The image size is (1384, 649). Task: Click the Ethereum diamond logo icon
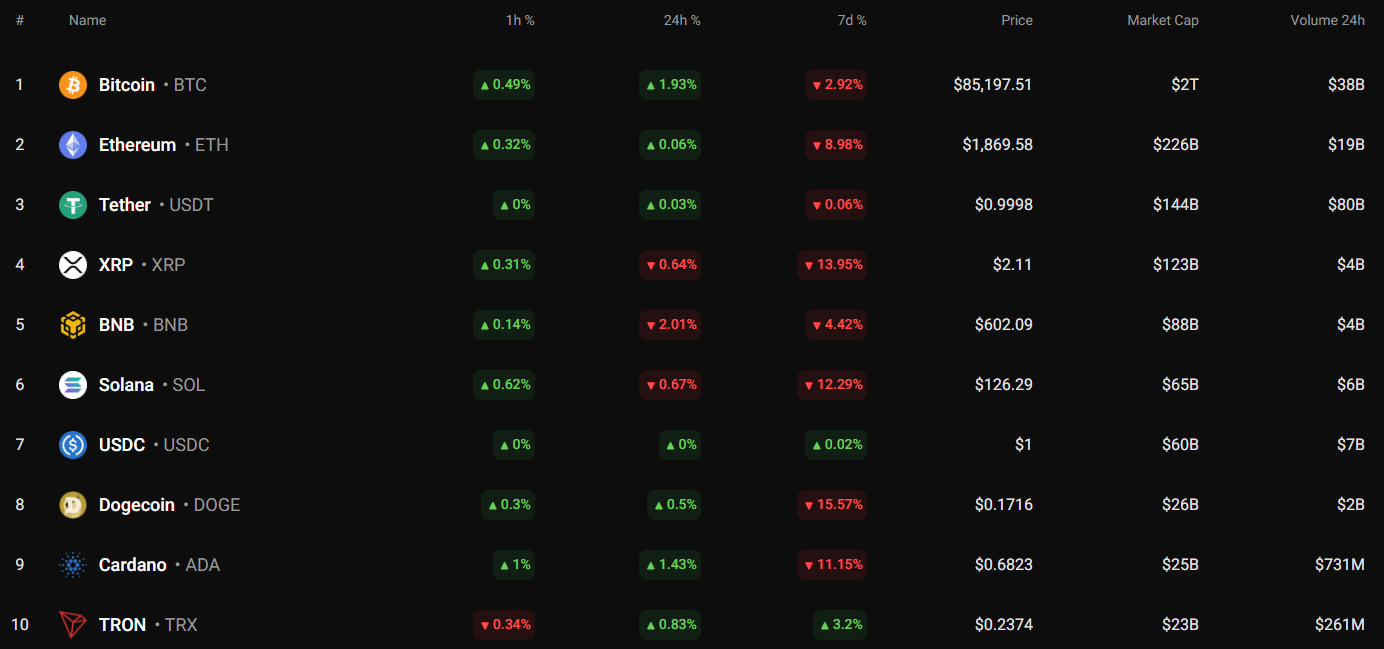pyautogui.click(x=73, y=145)
